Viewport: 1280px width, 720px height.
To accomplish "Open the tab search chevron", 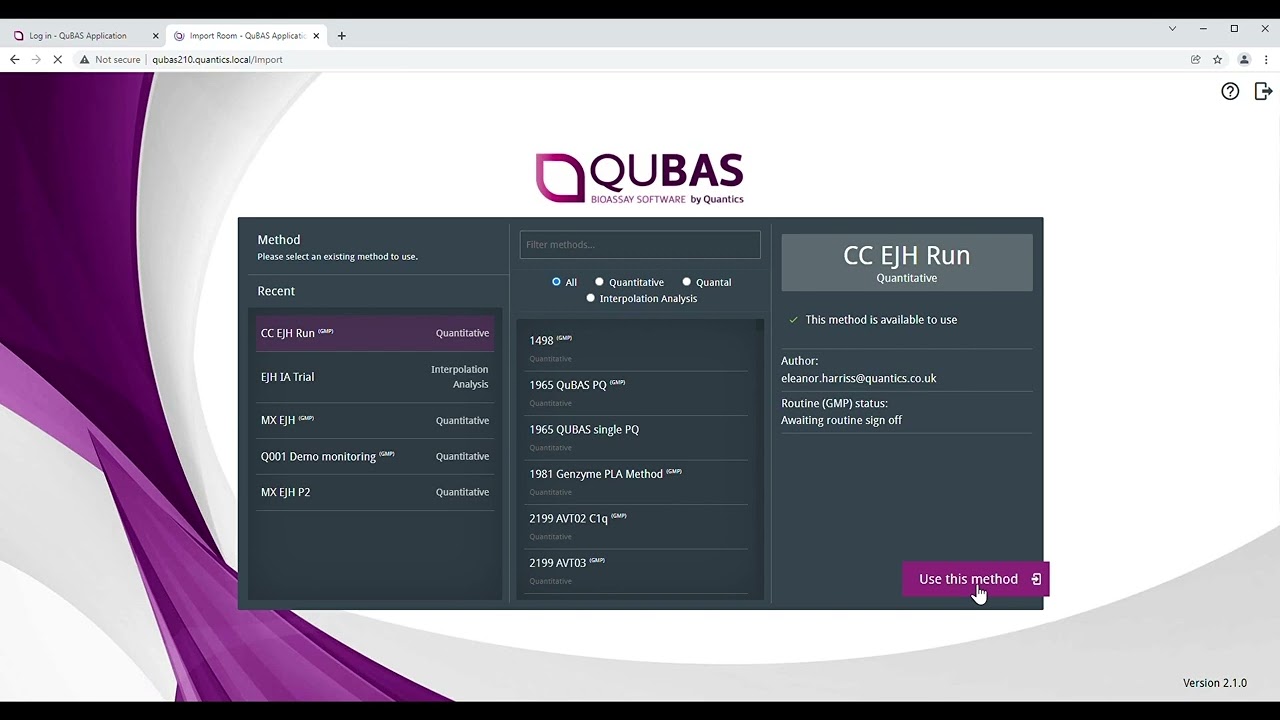I will click(x=1172, y=28).
